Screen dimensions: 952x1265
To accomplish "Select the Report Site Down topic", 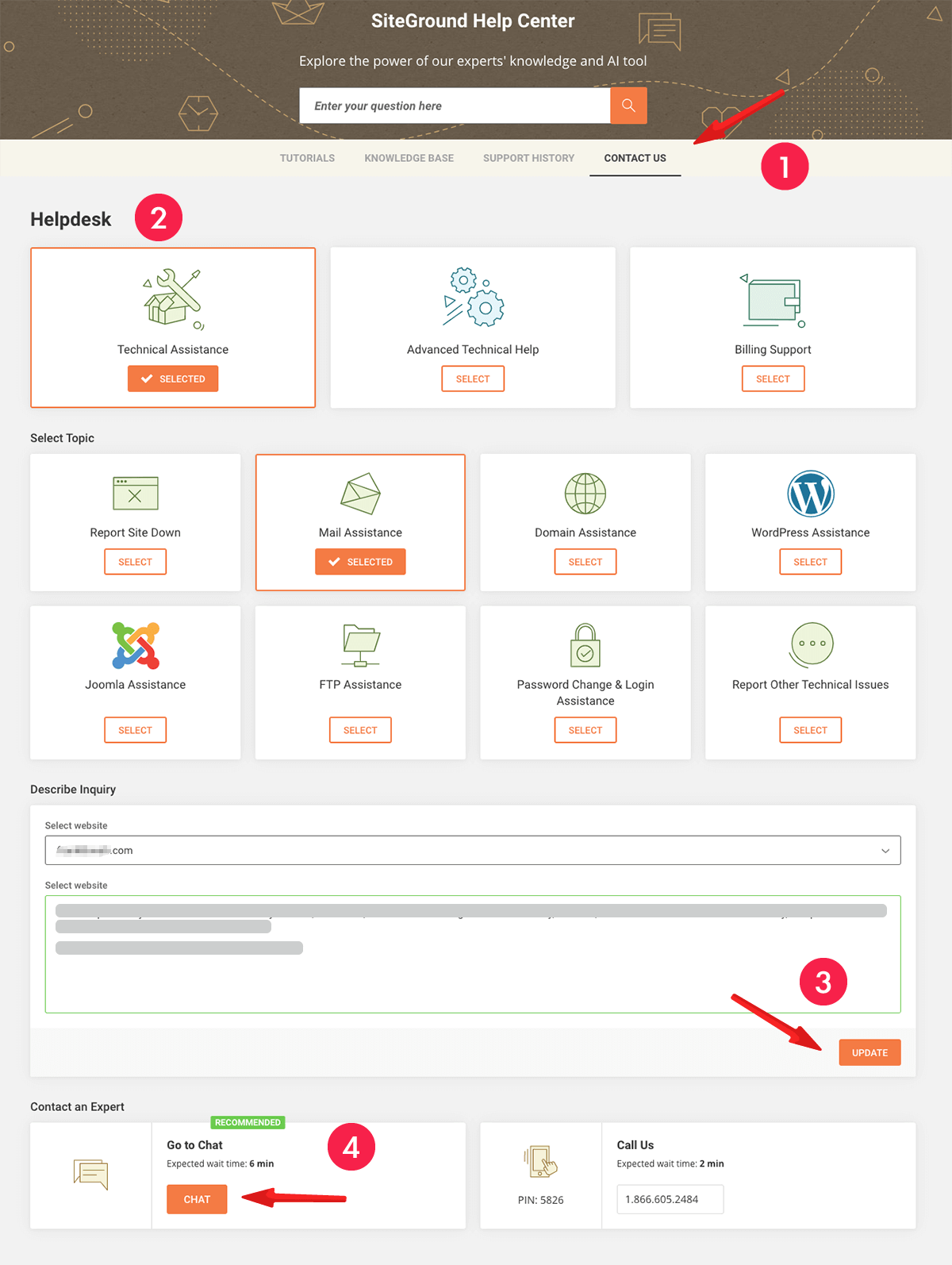I will pyautogui.click(x=136, y=562).
